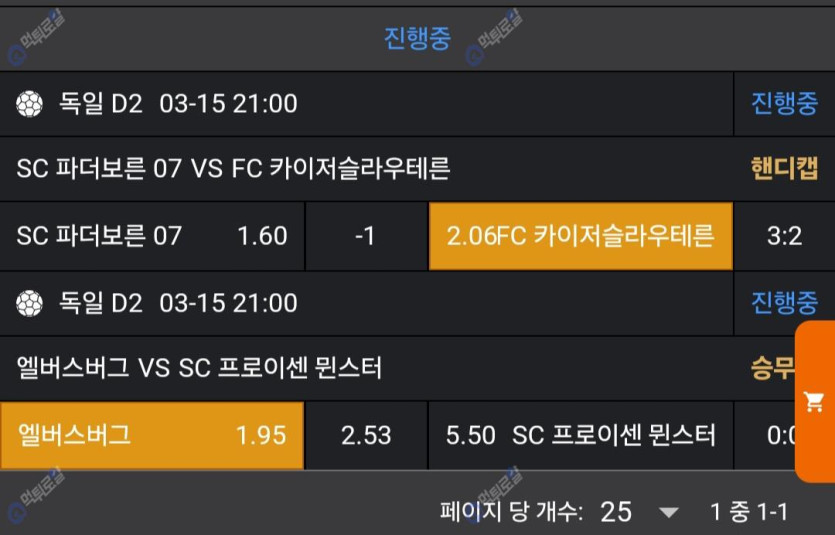
Task: Open the per-page count dropdown arrow
Action: 669,513
